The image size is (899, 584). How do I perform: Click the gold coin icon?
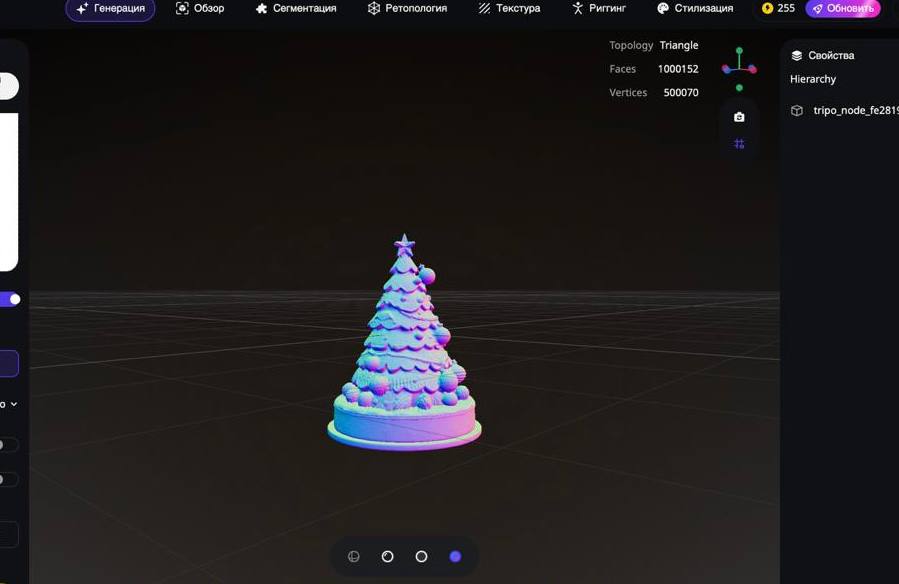click(767, 9)
